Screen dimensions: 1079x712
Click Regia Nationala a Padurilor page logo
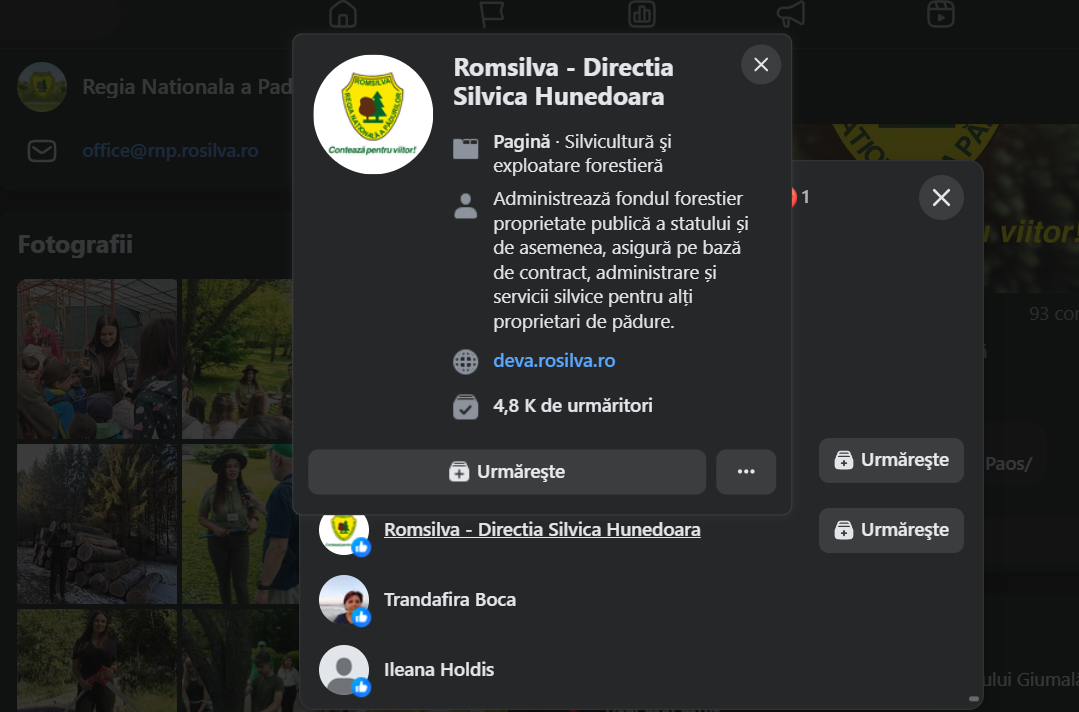click(x=42, y=87)
